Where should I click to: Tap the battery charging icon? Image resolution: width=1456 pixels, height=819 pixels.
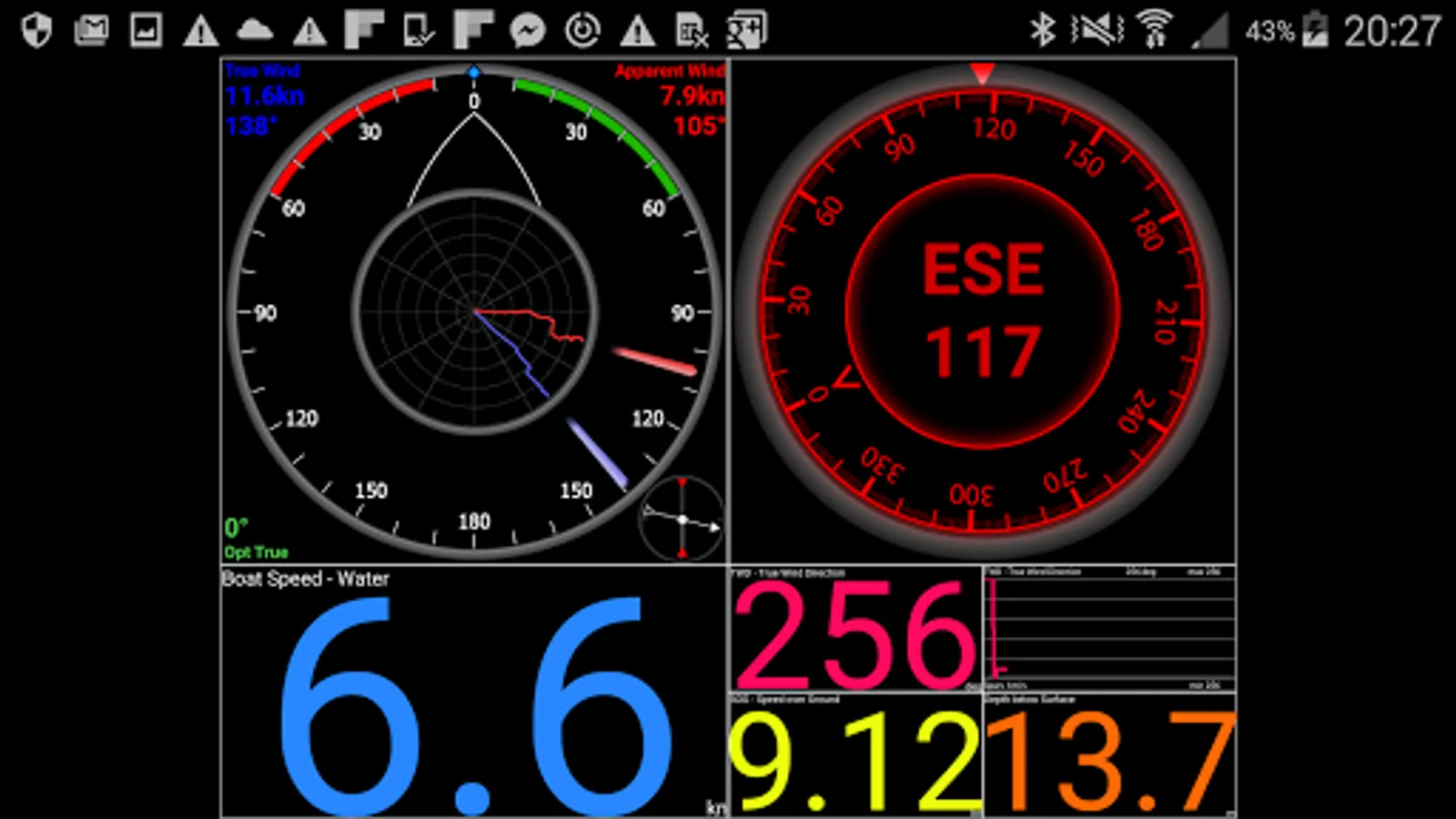1316,31
